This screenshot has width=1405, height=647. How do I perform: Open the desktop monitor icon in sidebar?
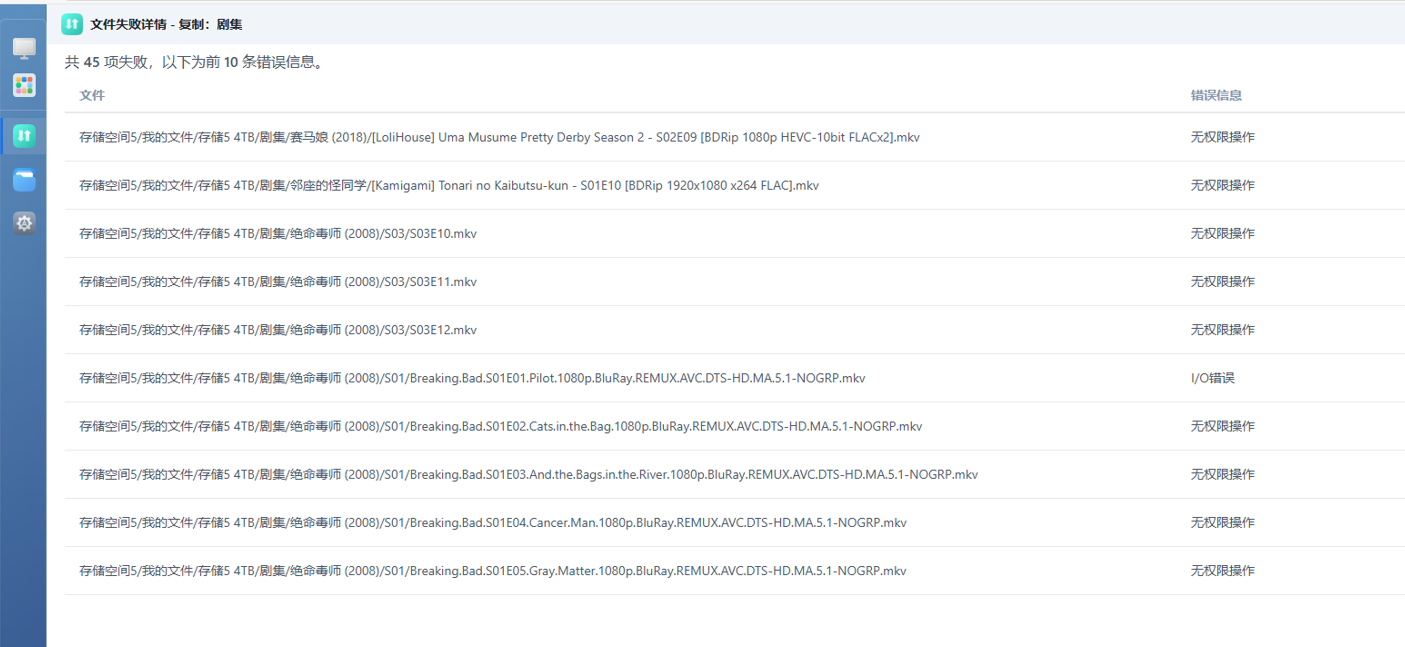(24, 49)
